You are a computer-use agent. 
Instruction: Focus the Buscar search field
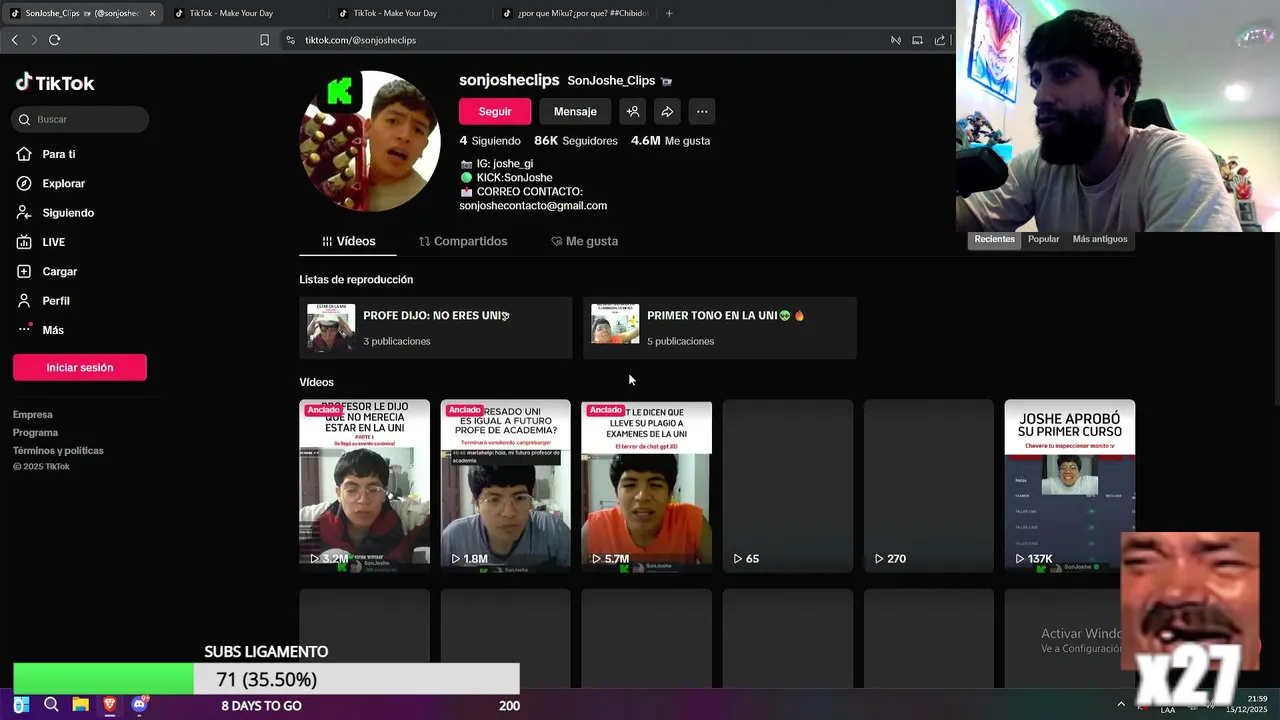[x=81, y=119]
